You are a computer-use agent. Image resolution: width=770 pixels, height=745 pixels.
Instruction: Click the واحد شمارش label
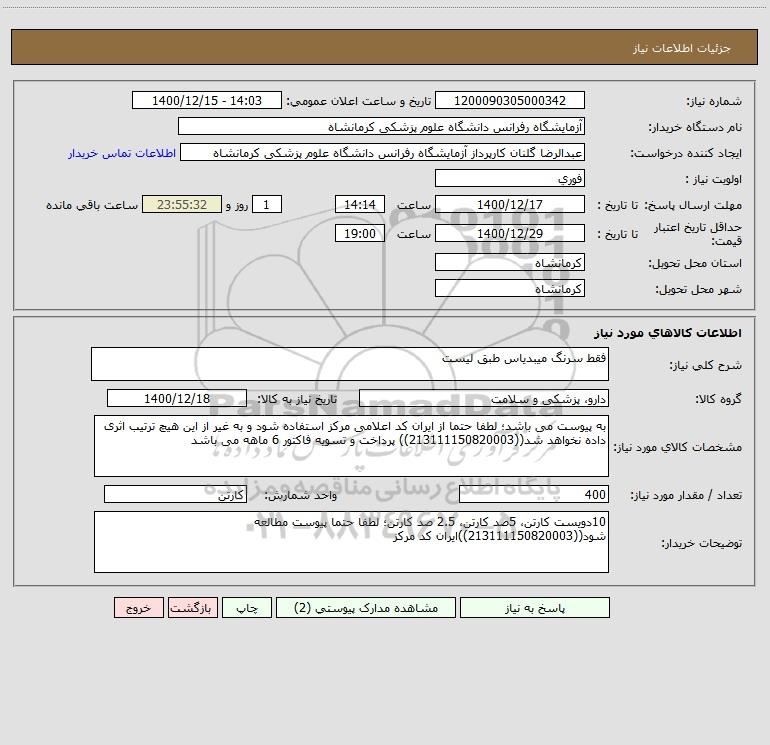[x=301, y=495]
